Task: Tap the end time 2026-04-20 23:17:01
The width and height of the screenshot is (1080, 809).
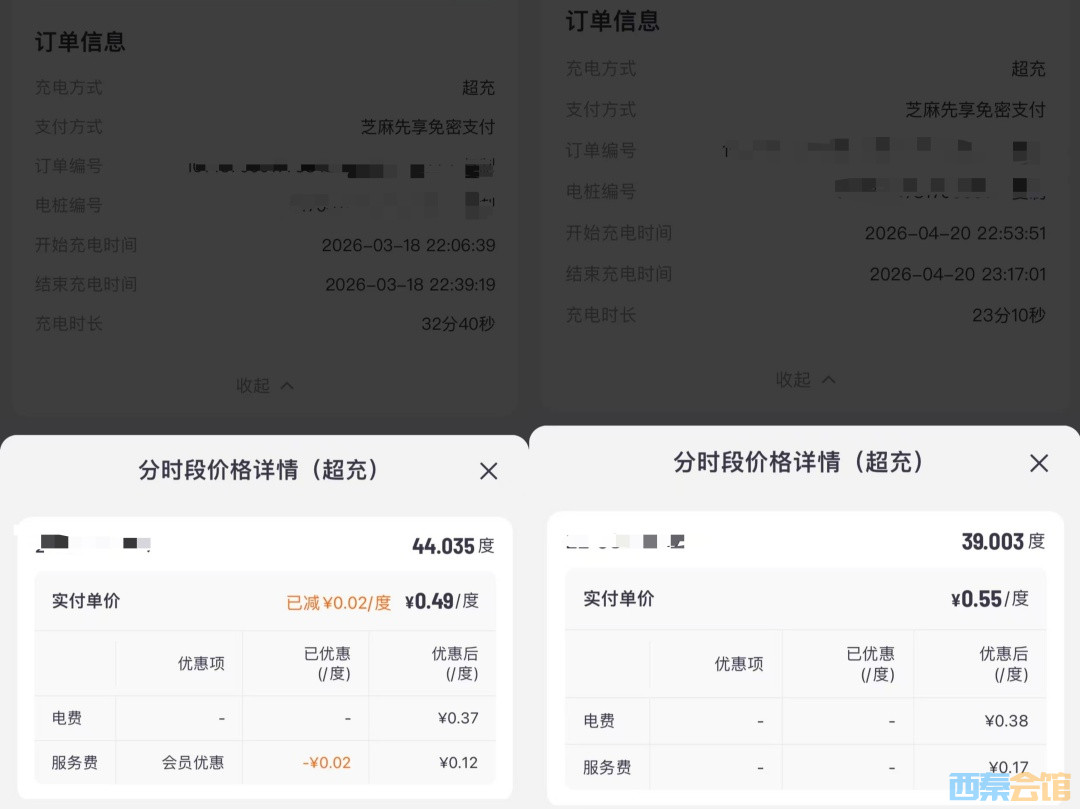Action: click(x=957, y=274)
